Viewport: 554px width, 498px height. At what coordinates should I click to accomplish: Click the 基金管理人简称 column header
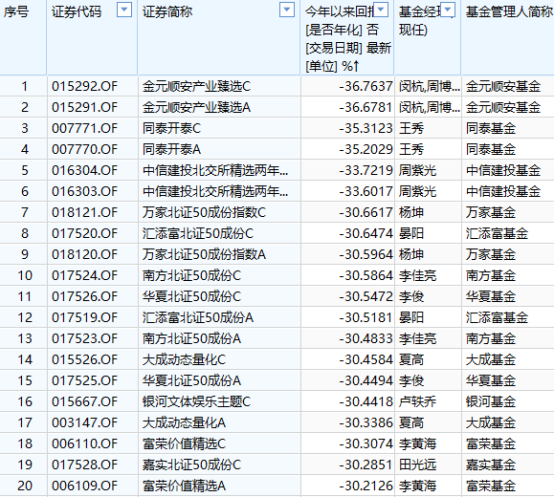tap(508, 37)
